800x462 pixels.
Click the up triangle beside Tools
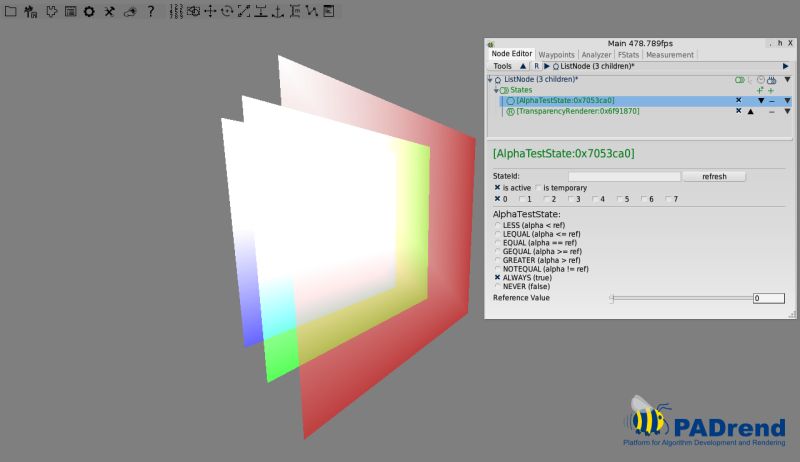523,66
